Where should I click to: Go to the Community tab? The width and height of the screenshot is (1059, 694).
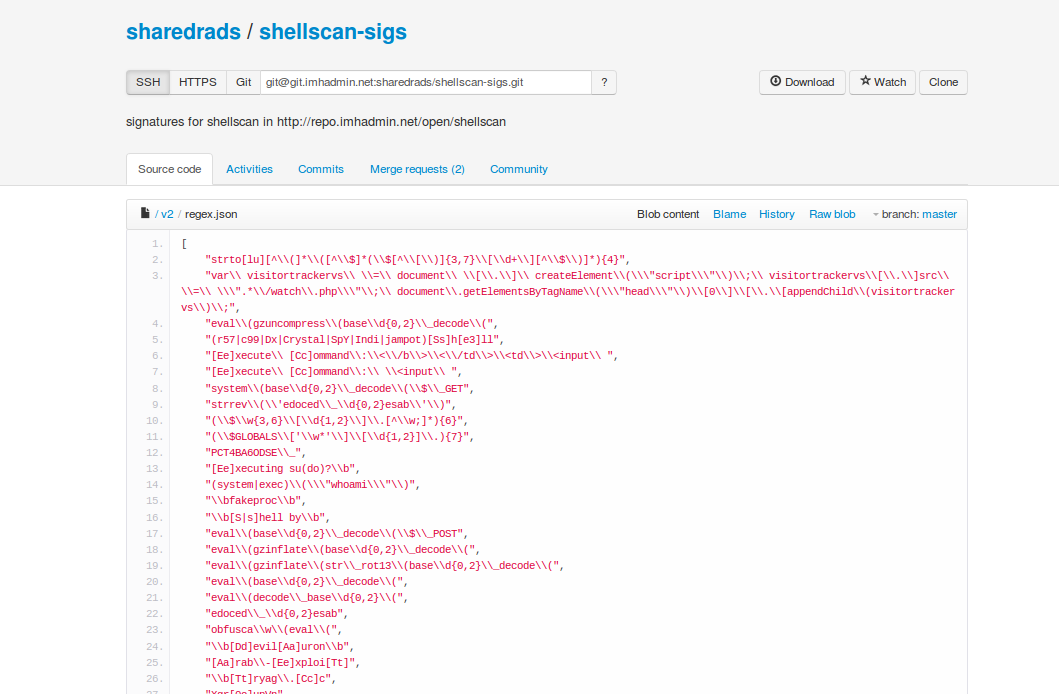(x=518, y=169)
